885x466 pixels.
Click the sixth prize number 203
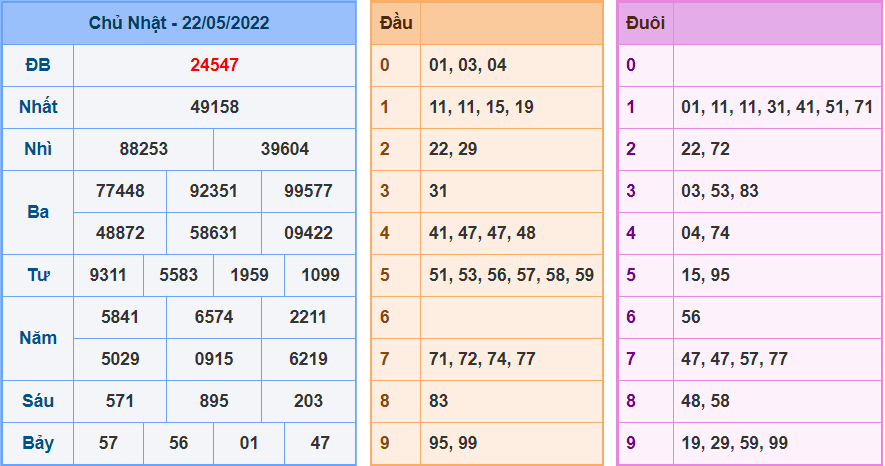point(308,401)
